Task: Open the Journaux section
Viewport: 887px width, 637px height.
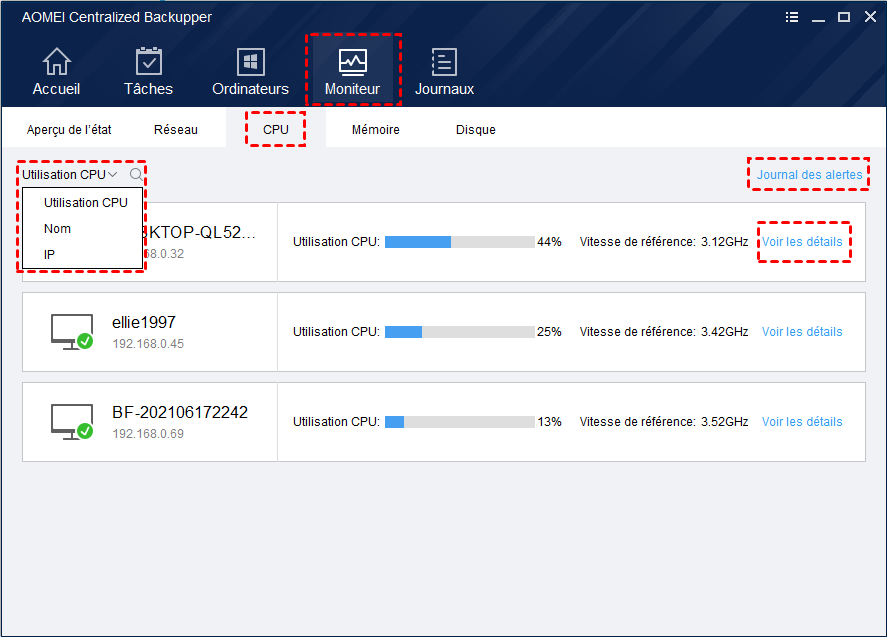Action: point(444,71)
